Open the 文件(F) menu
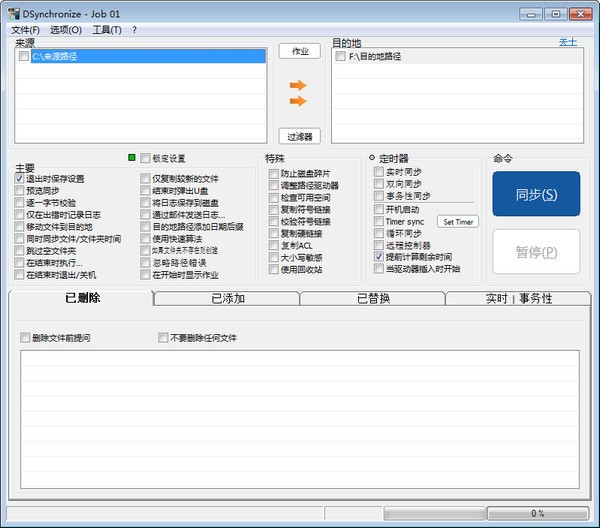The image size is (600, 528). [25, 30]
